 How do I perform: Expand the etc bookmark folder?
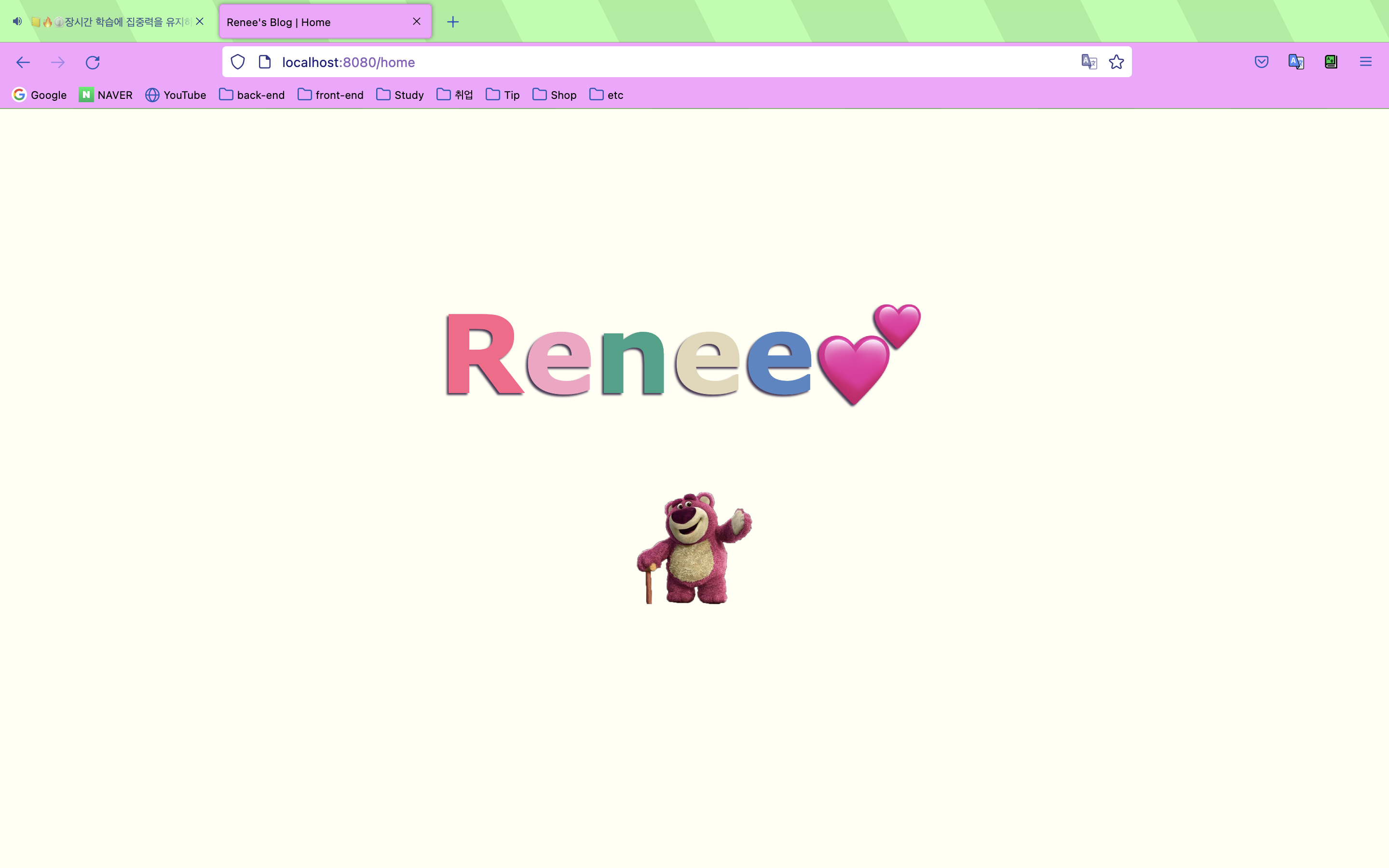pos(607,95)
